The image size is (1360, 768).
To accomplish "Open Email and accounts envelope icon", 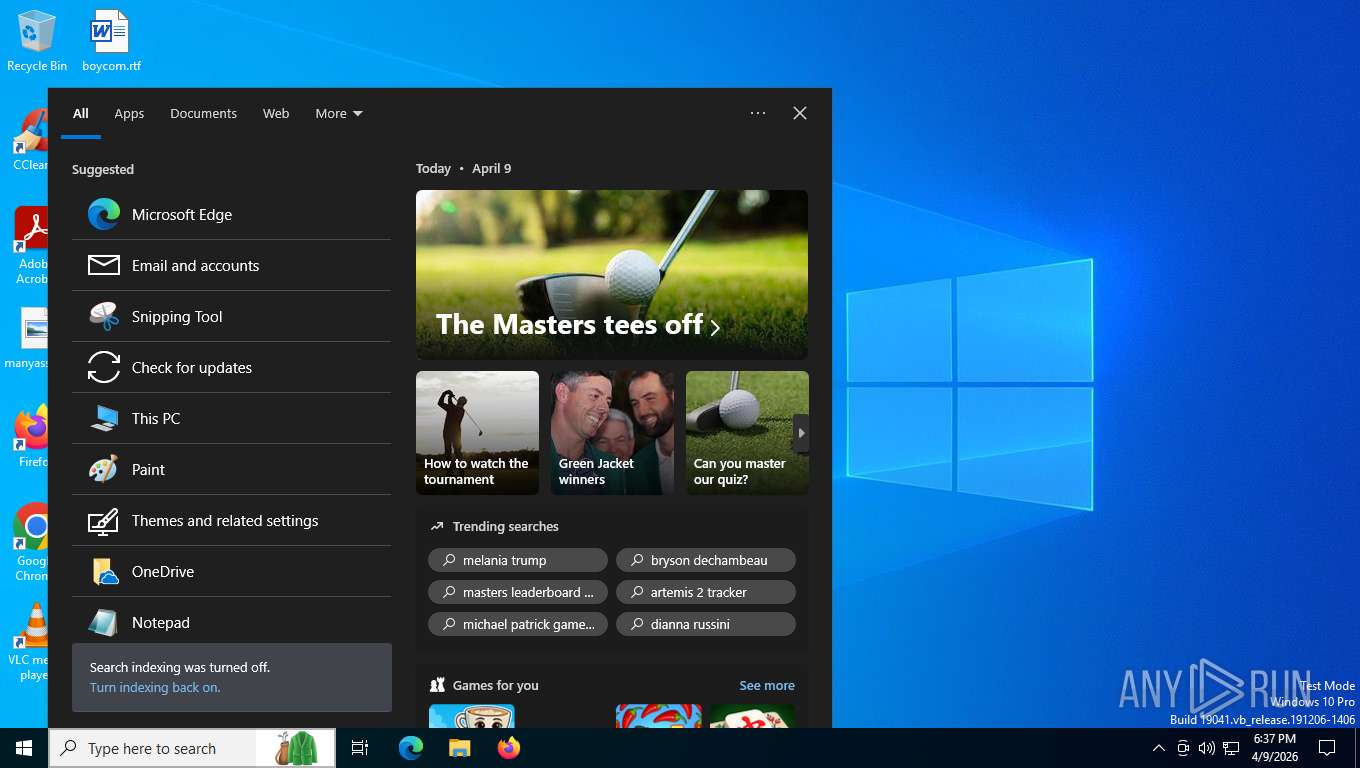I will coord(104,265).
